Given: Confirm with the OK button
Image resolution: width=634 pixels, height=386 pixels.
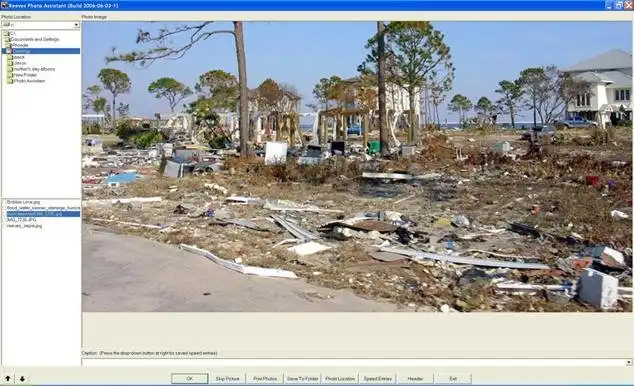Looking at the screenshot, I should 190,379.
